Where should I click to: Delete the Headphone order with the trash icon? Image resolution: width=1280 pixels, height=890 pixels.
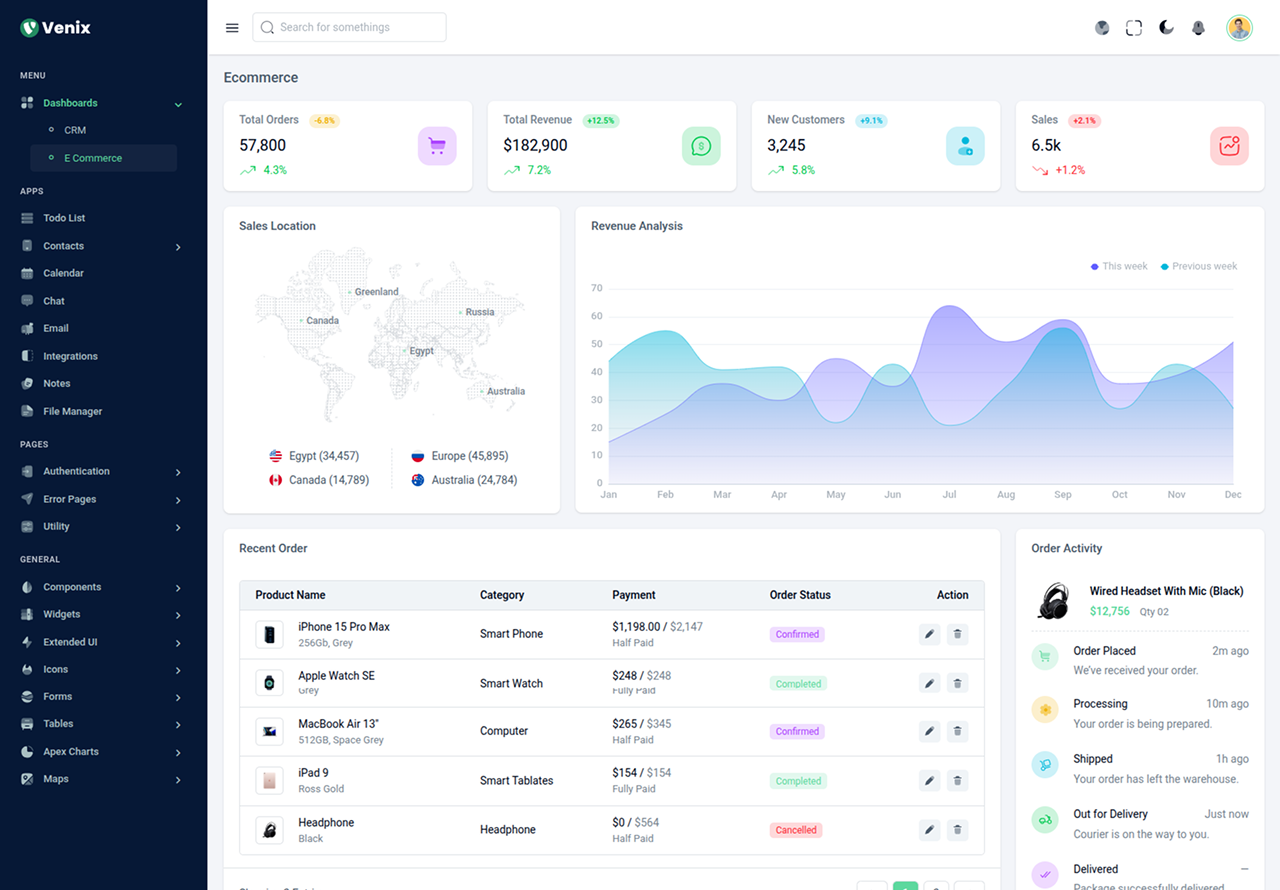(957, 829)
